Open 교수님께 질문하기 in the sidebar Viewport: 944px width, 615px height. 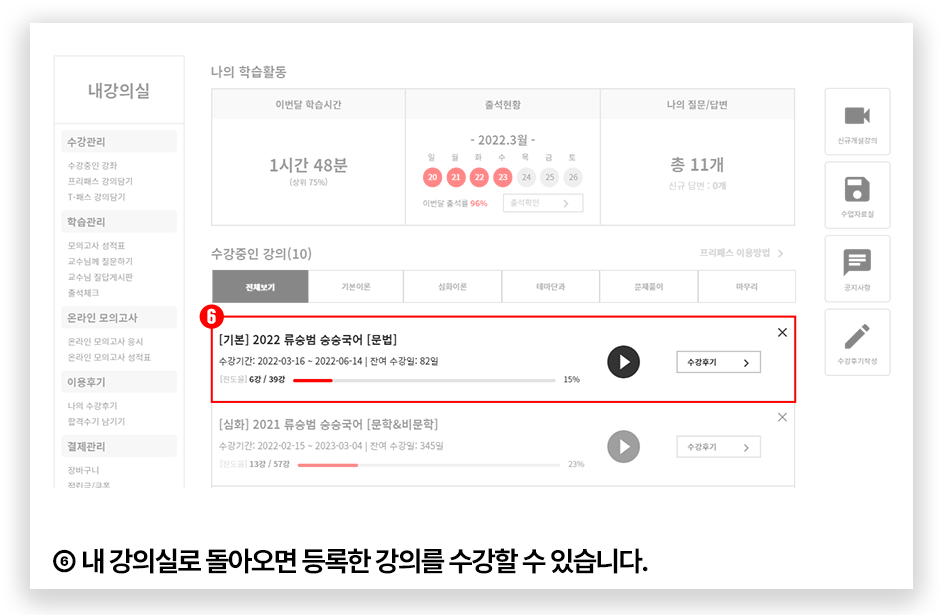click(x=100, y=261)
